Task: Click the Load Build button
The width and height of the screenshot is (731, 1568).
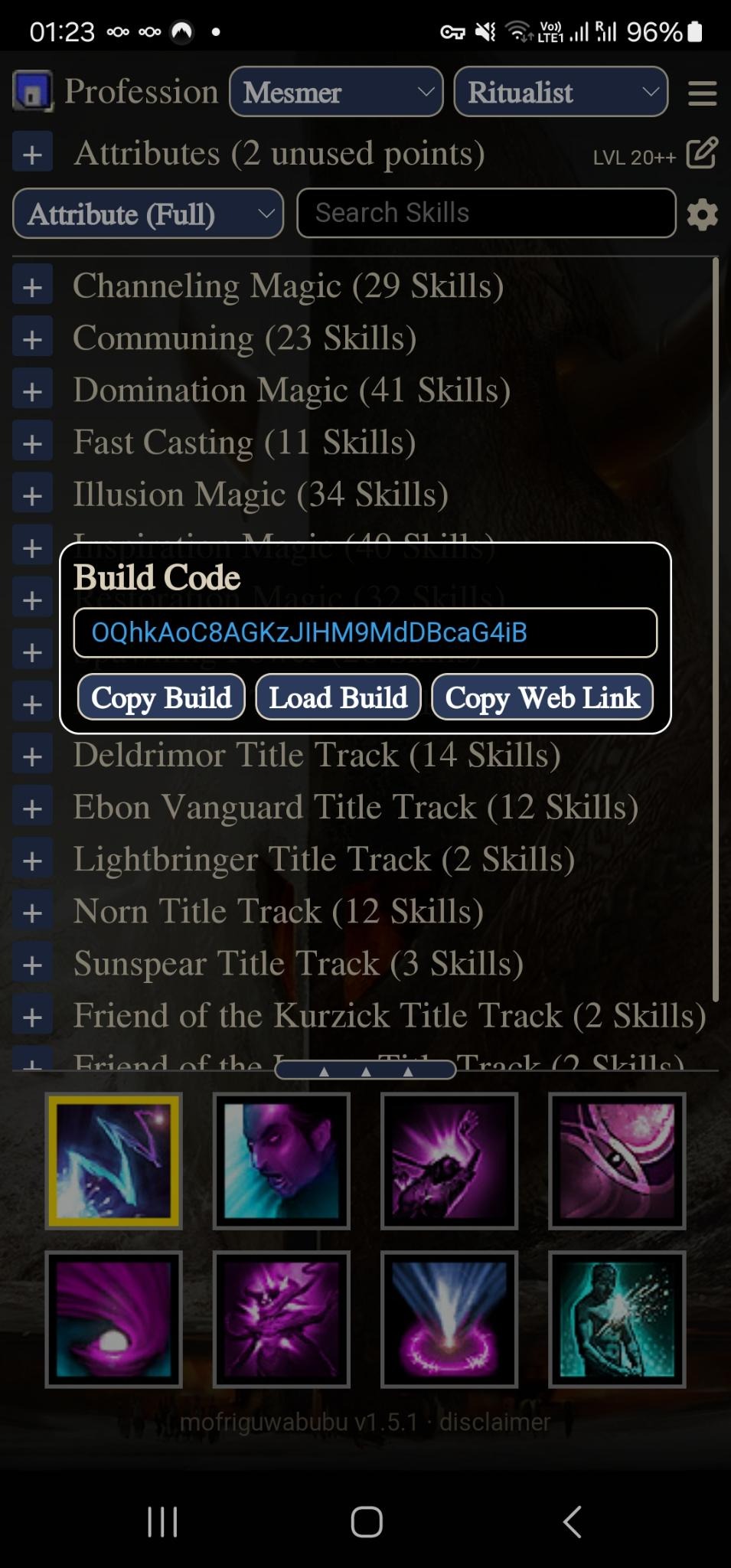Action: click(x=338, y=697)
